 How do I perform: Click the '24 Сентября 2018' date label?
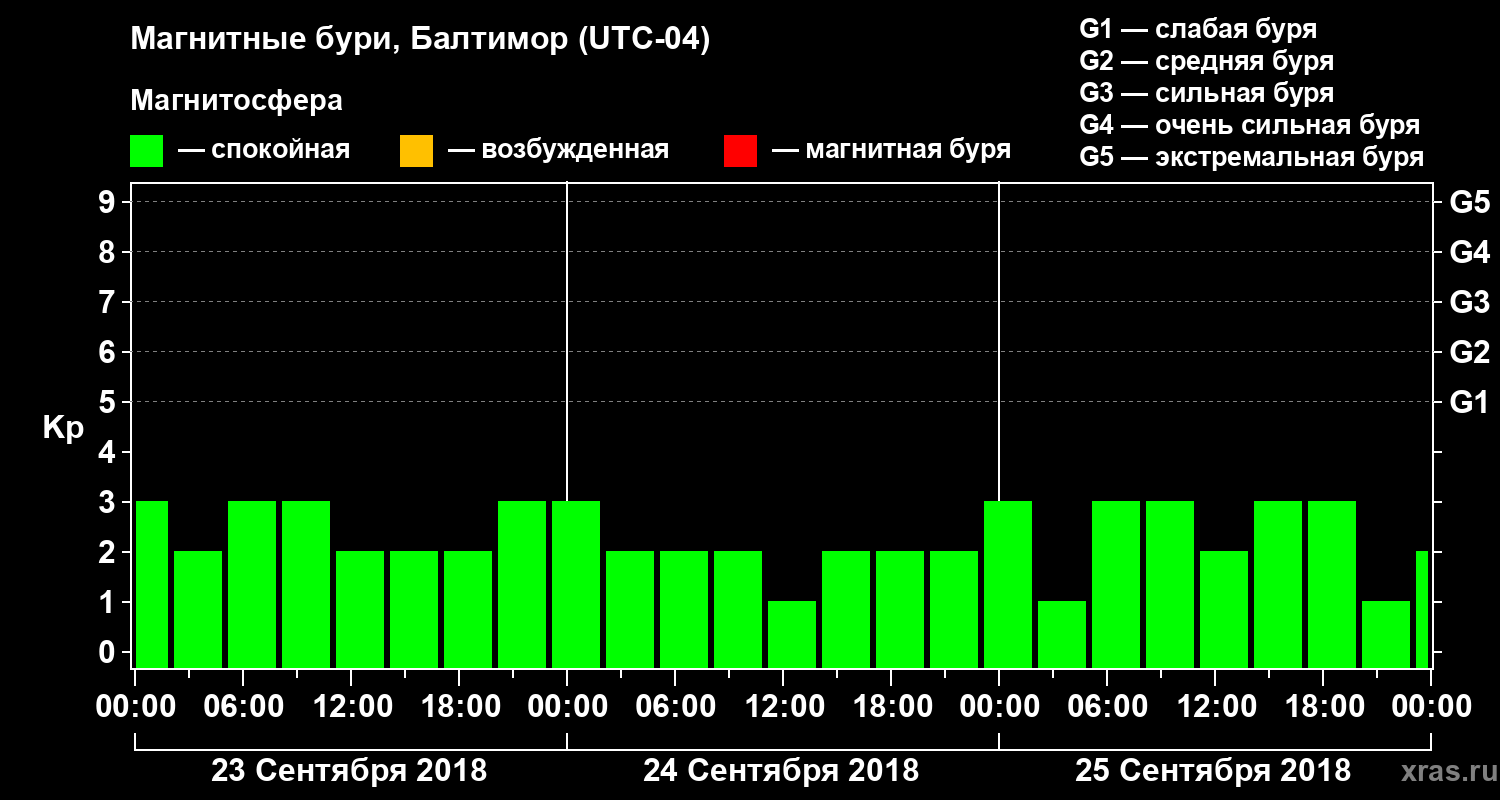[781, 771]
